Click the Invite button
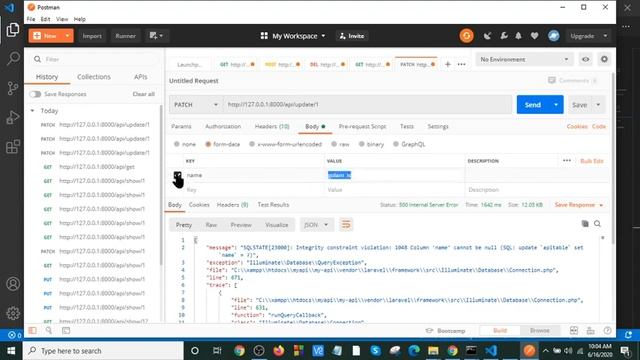 click(x=352, y=36)
